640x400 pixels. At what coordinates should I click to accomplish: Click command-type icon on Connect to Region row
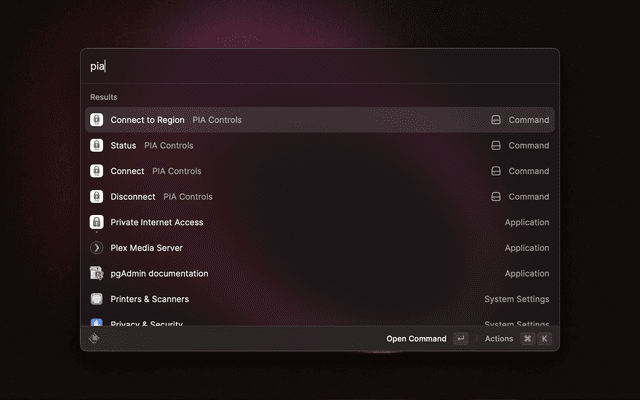pos(495,120)
